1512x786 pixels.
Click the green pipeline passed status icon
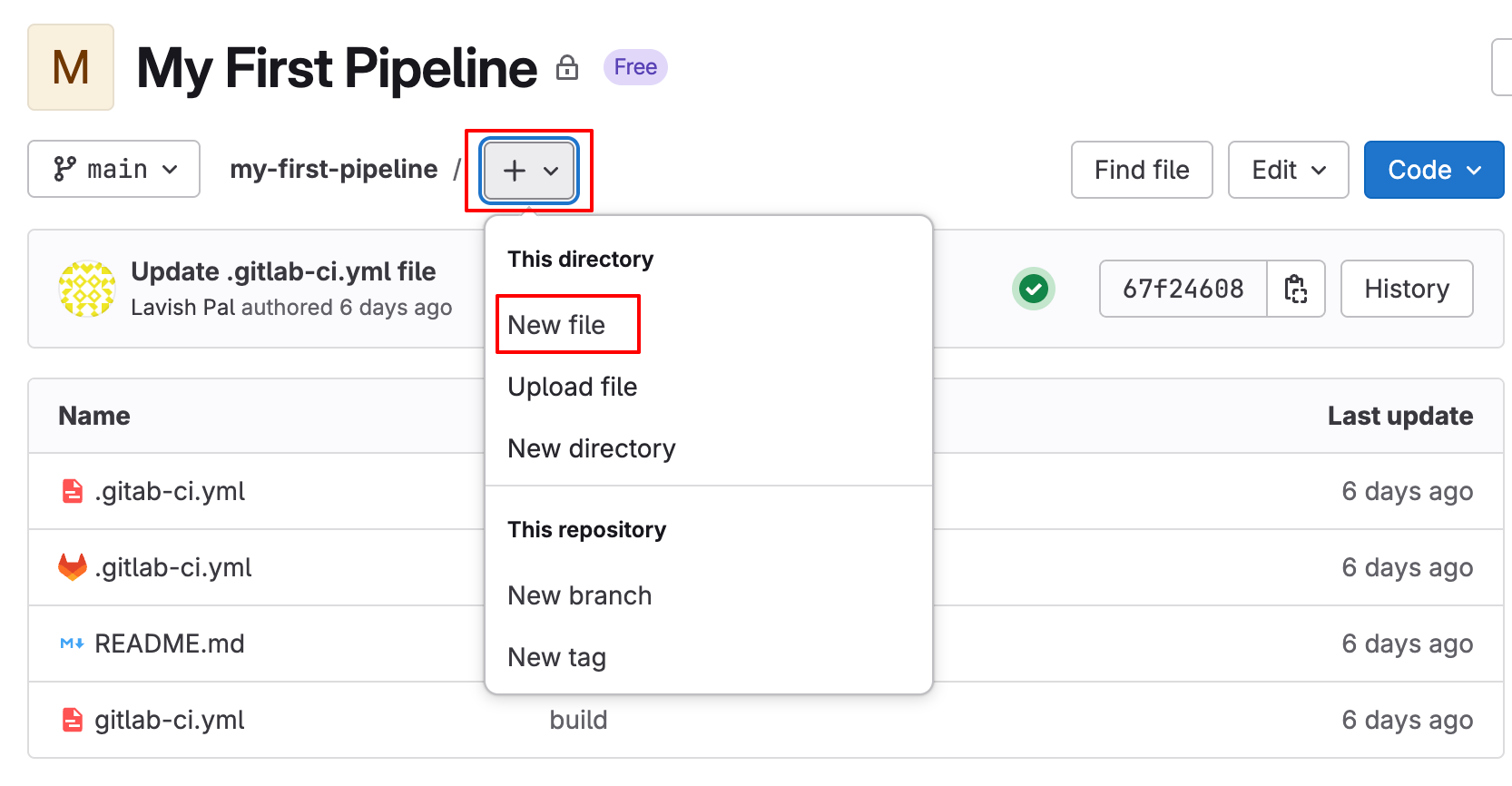(1034, 289)
